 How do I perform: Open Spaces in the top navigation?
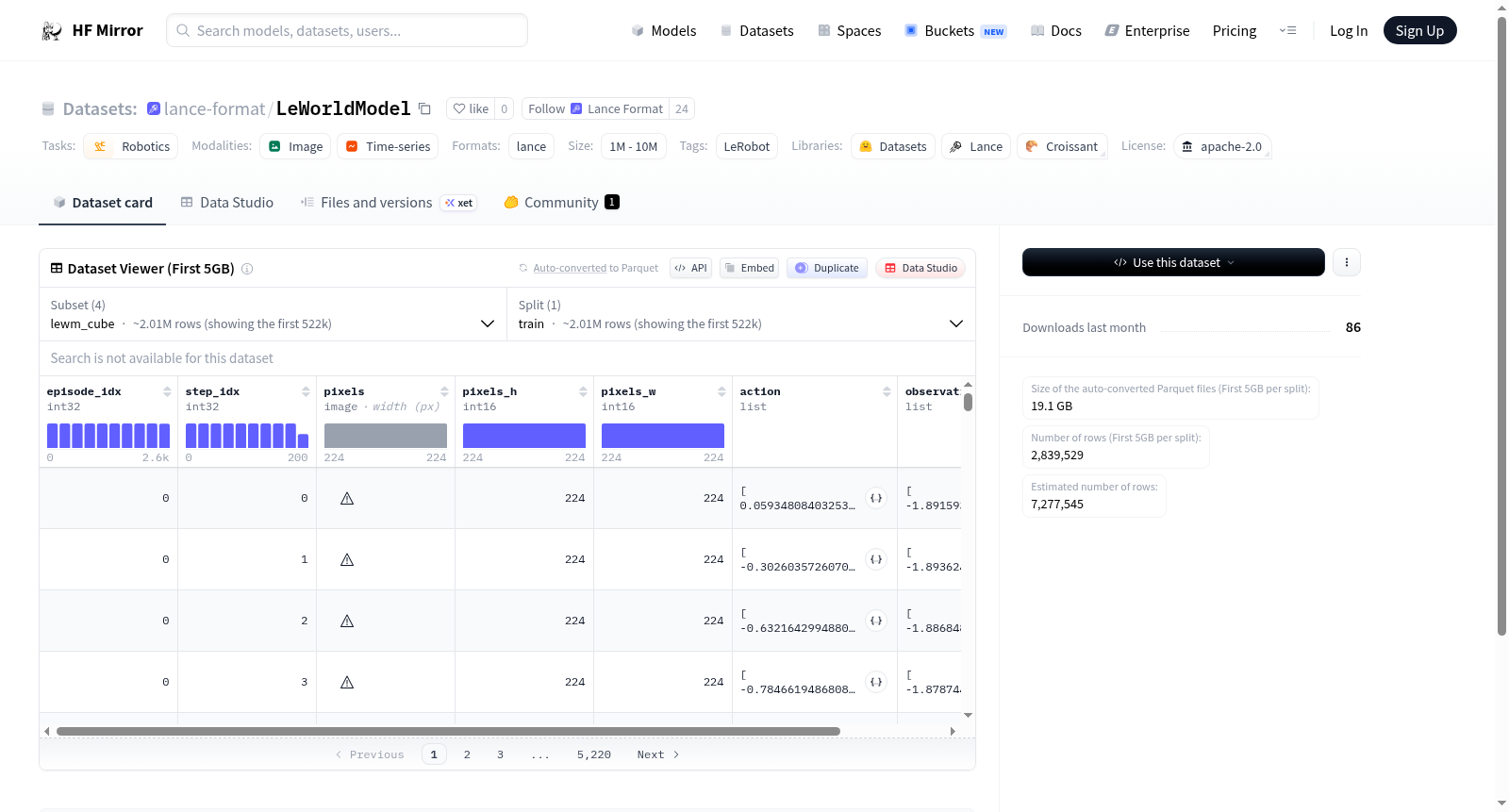[850, 30]
